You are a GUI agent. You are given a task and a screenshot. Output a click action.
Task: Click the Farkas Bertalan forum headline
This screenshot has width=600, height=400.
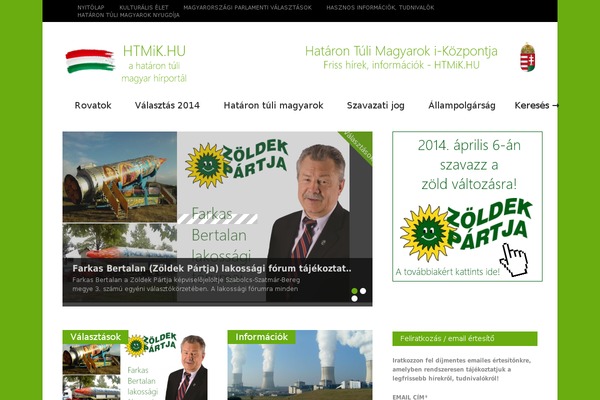tap(212, 268)
